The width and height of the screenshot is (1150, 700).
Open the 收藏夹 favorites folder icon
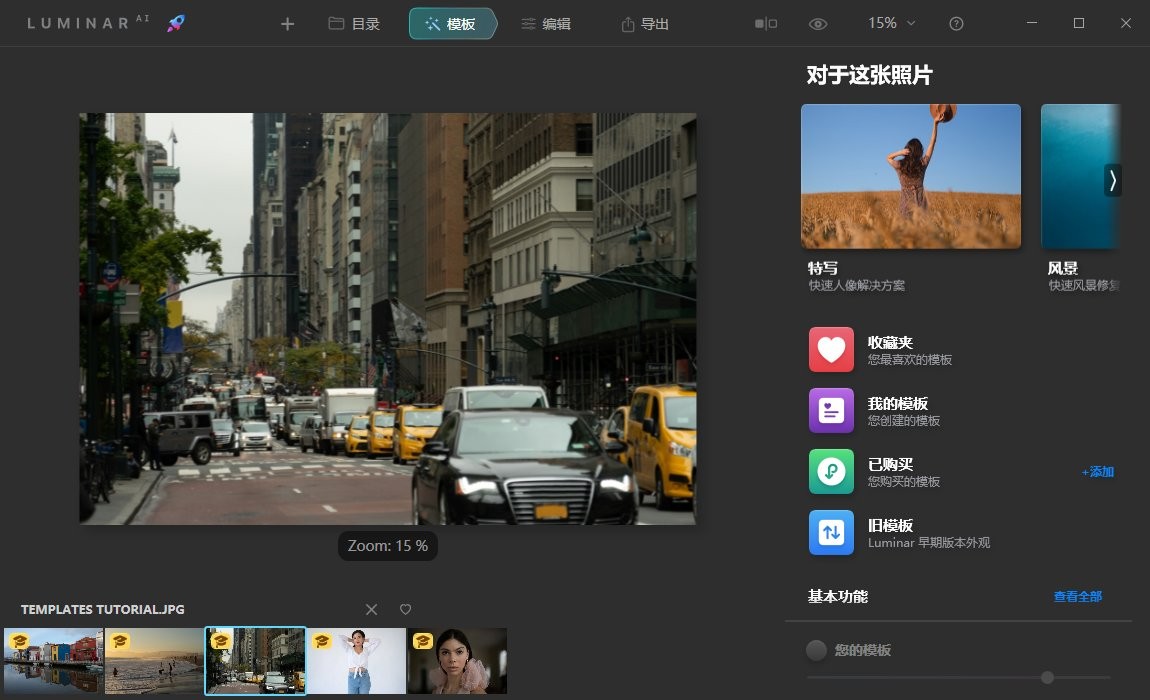[x=831, y=349]
